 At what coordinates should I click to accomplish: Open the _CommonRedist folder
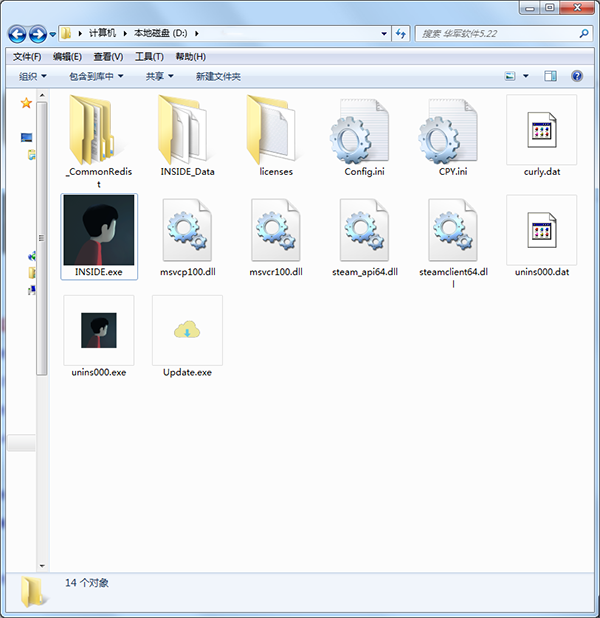(x=98, y=130)
